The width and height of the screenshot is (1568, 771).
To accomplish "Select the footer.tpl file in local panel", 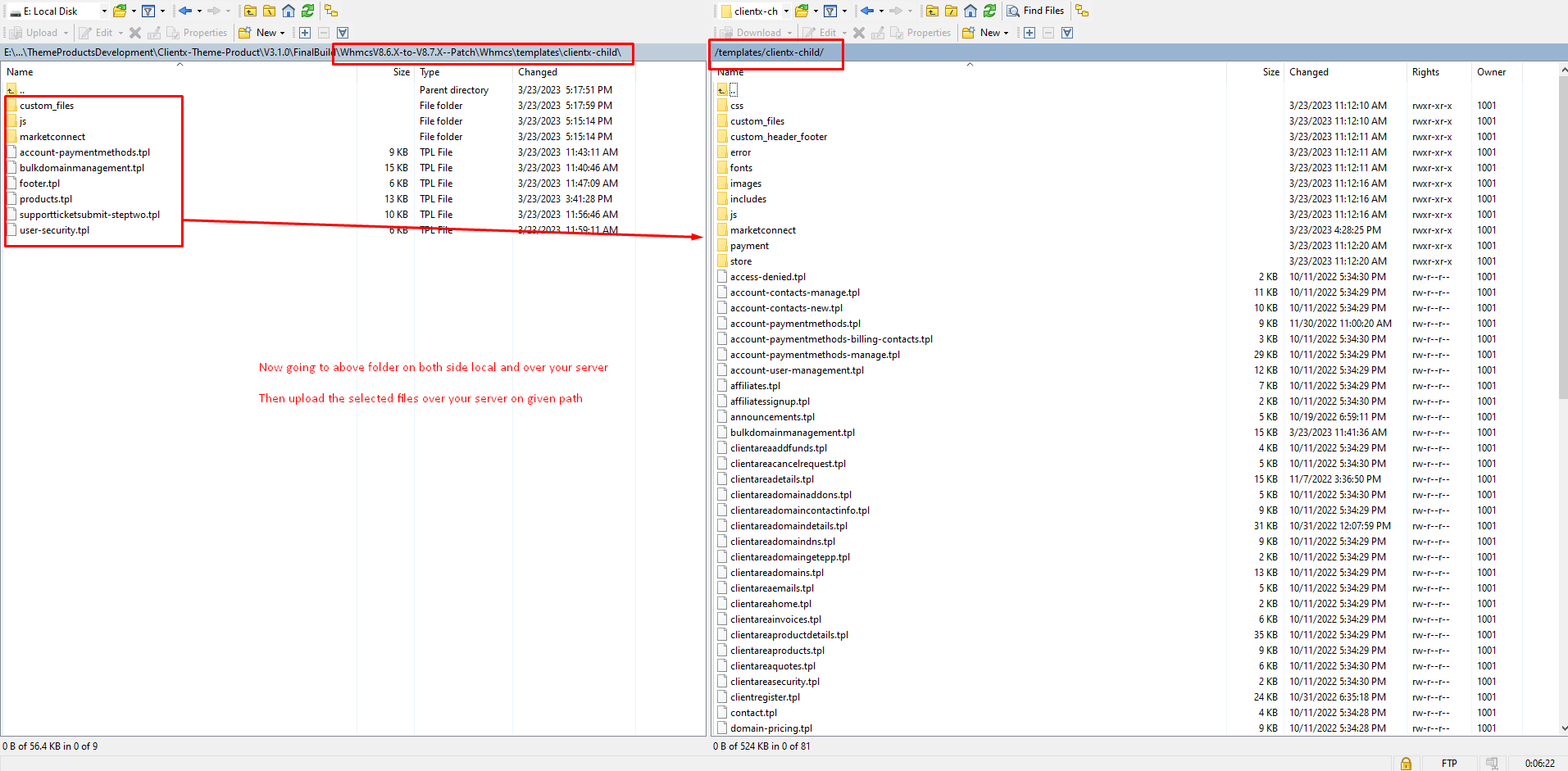I will [x=39, y=184].
